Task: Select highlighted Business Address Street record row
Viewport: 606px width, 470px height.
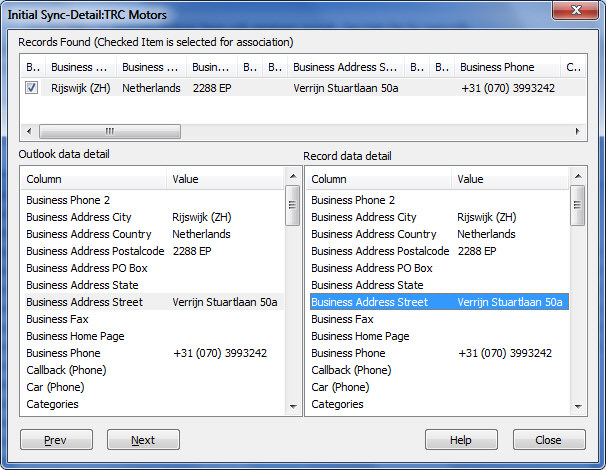Action: (438, 302)
